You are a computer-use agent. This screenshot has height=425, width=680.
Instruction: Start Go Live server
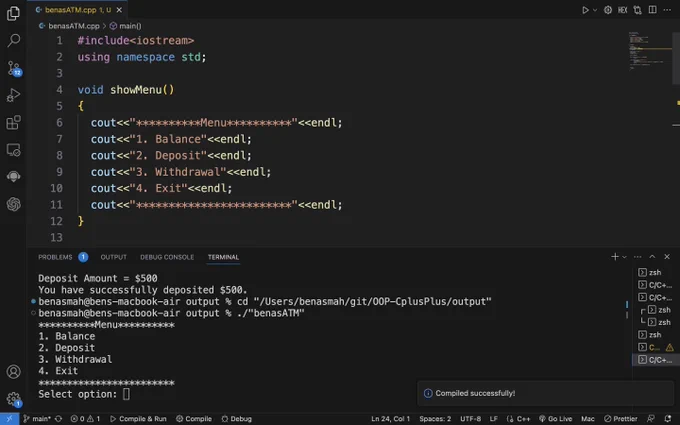click(556, 419)
